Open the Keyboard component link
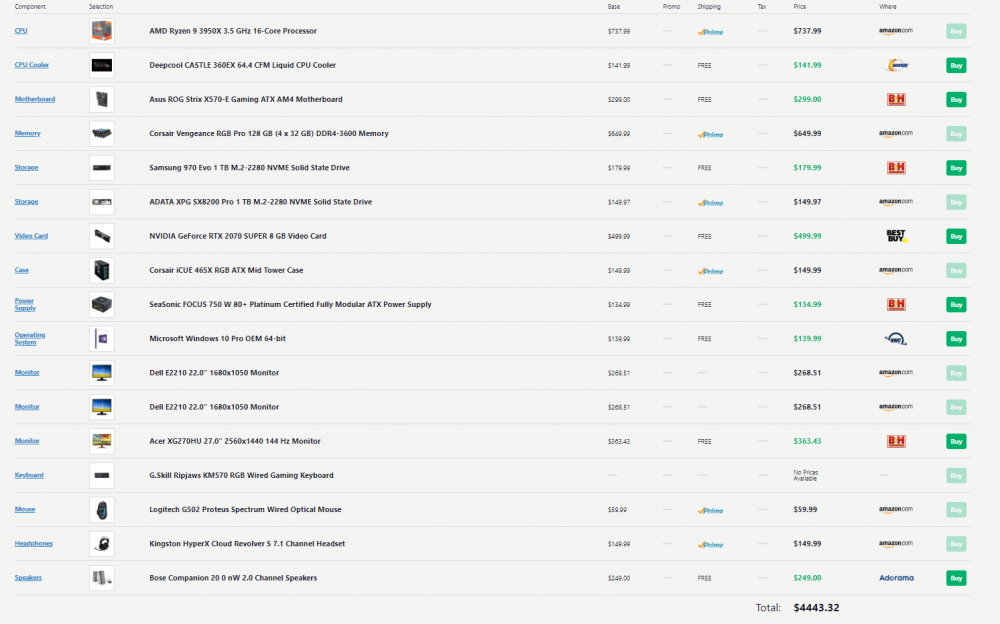The height and width of the screenshot is (624, 1000). [29, 475]
